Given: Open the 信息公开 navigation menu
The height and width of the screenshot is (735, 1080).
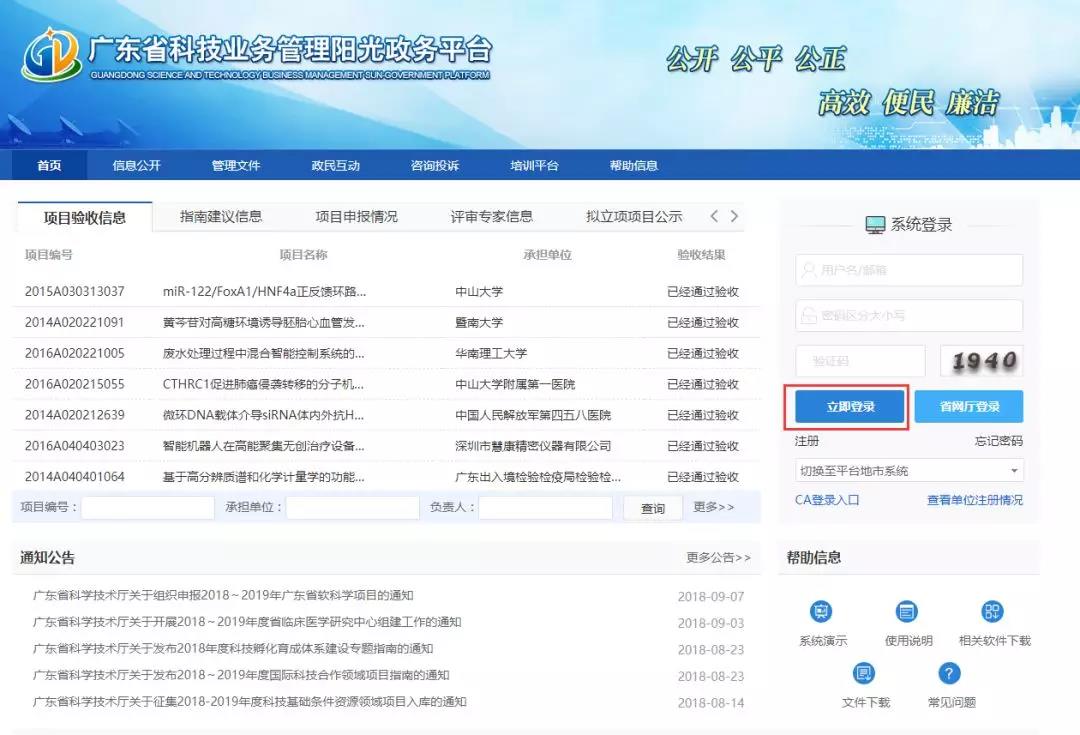Looking at the screenshot, I should pyautogui.click(x=136, y=166).
